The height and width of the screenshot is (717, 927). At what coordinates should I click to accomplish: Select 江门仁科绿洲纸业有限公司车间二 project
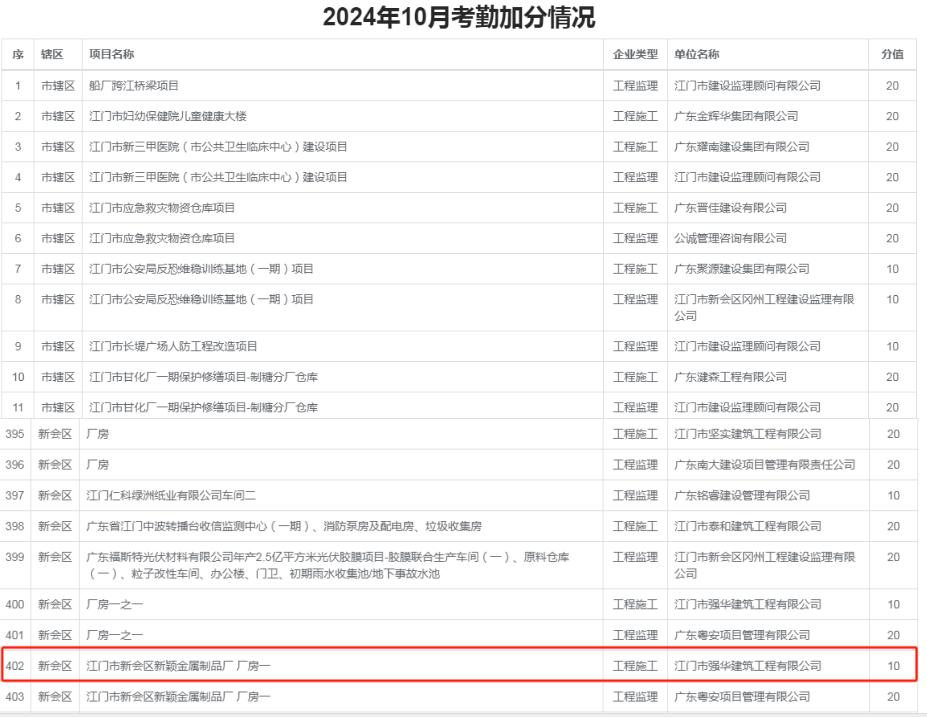click(171, 495)
